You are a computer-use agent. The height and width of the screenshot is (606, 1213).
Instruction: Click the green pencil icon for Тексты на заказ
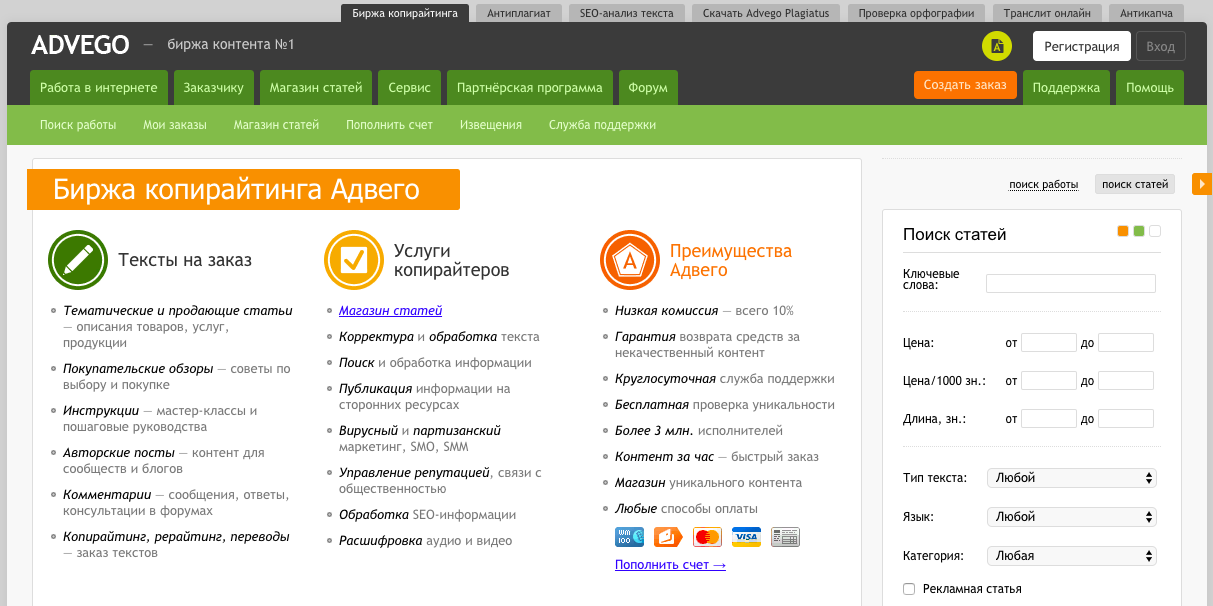tap(78, 260)
